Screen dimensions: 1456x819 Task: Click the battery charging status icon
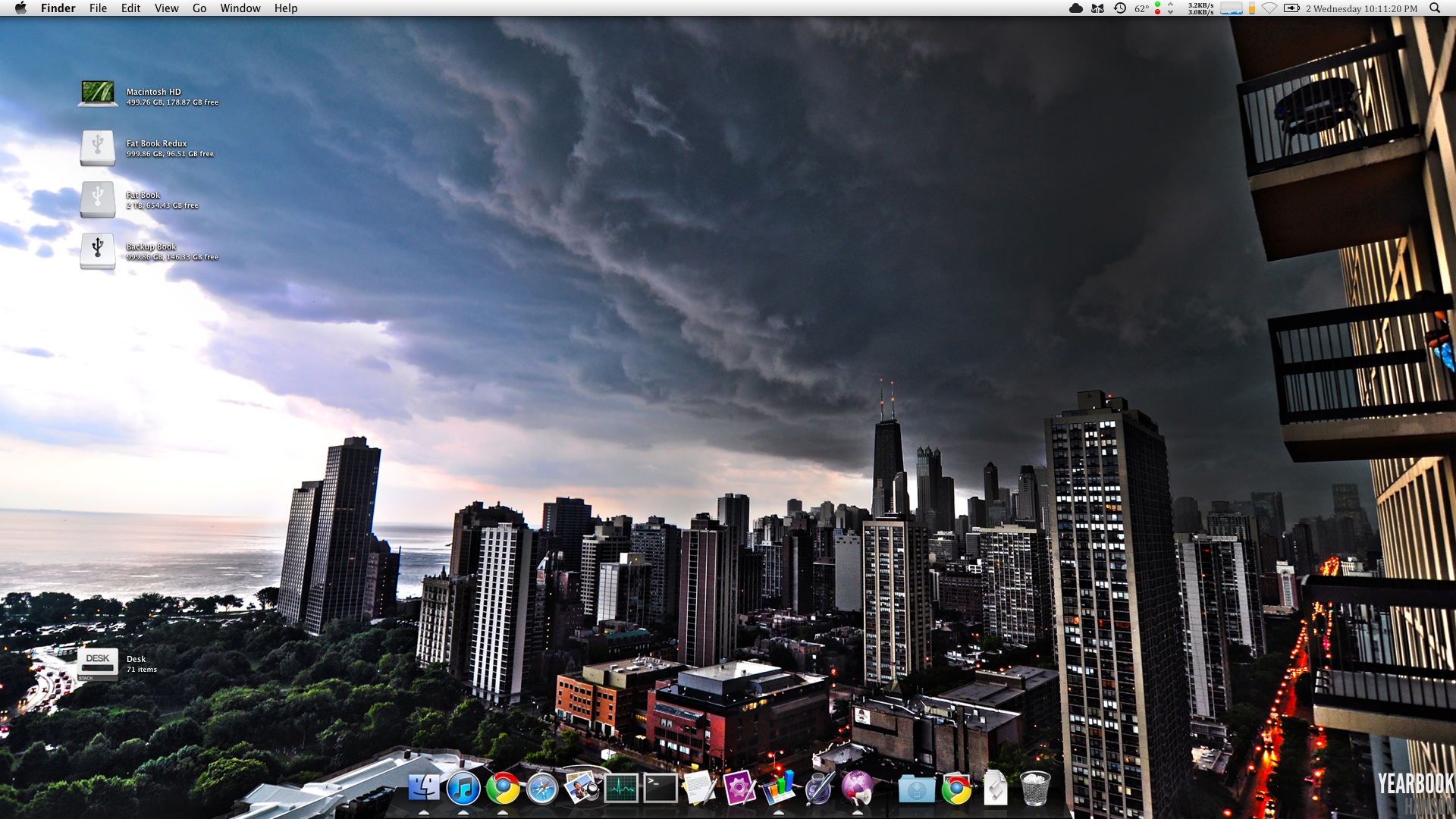click(1291, 8)
